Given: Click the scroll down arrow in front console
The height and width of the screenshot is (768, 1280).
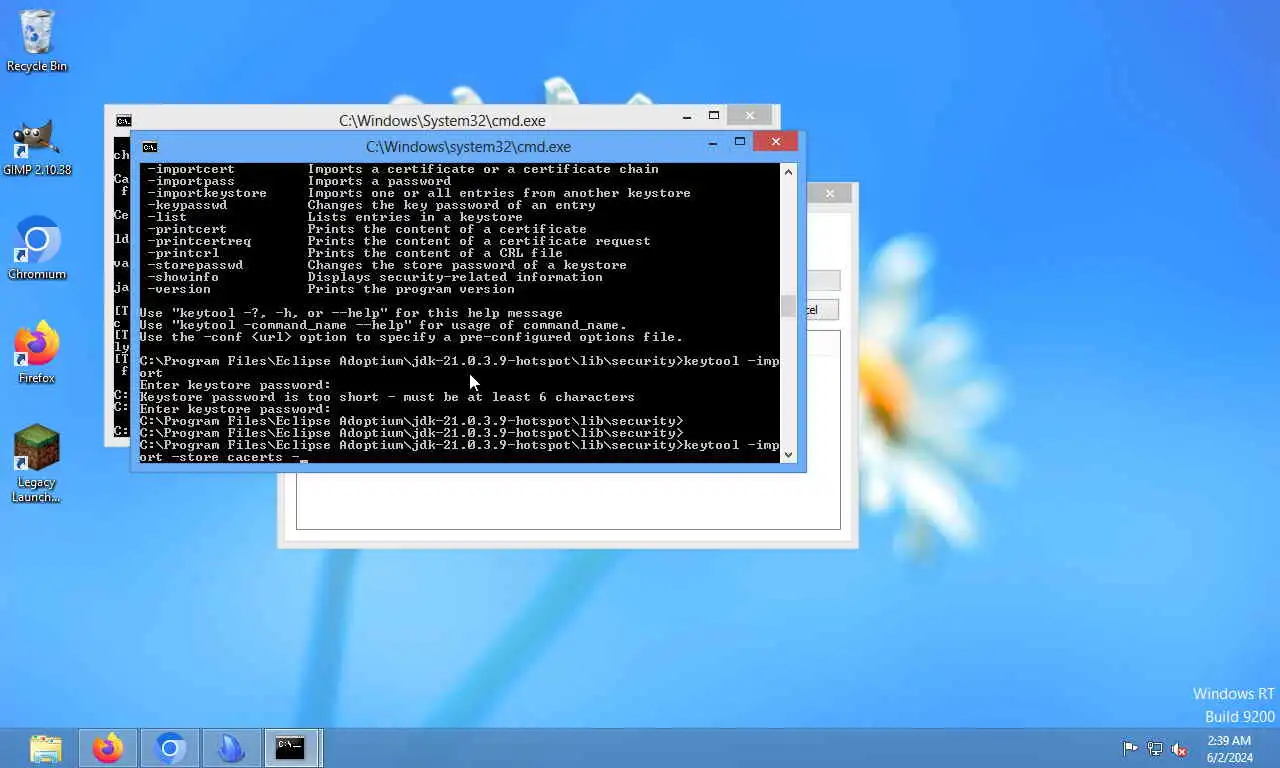Looking at the screenshot, I should (x=788, y=454).
